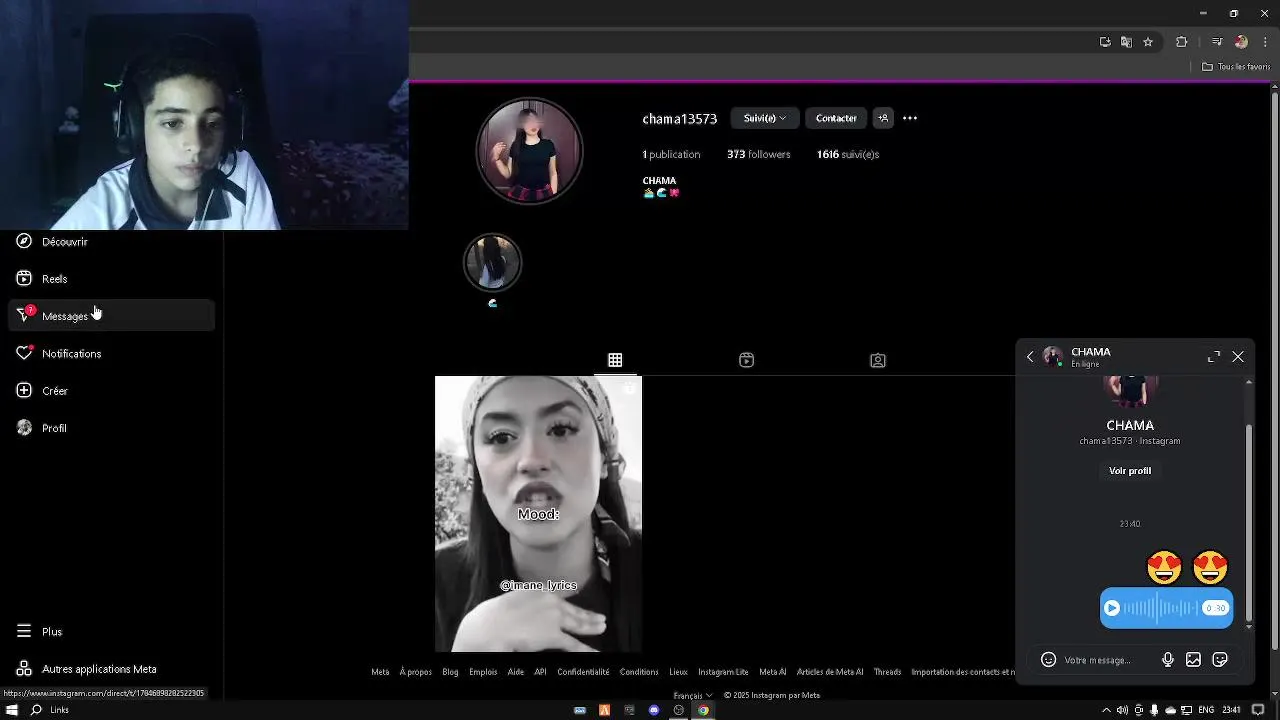This screenshot has height=720, width=1280.
Task: Open the Threads footer link
Action: (x=887, y=672)
